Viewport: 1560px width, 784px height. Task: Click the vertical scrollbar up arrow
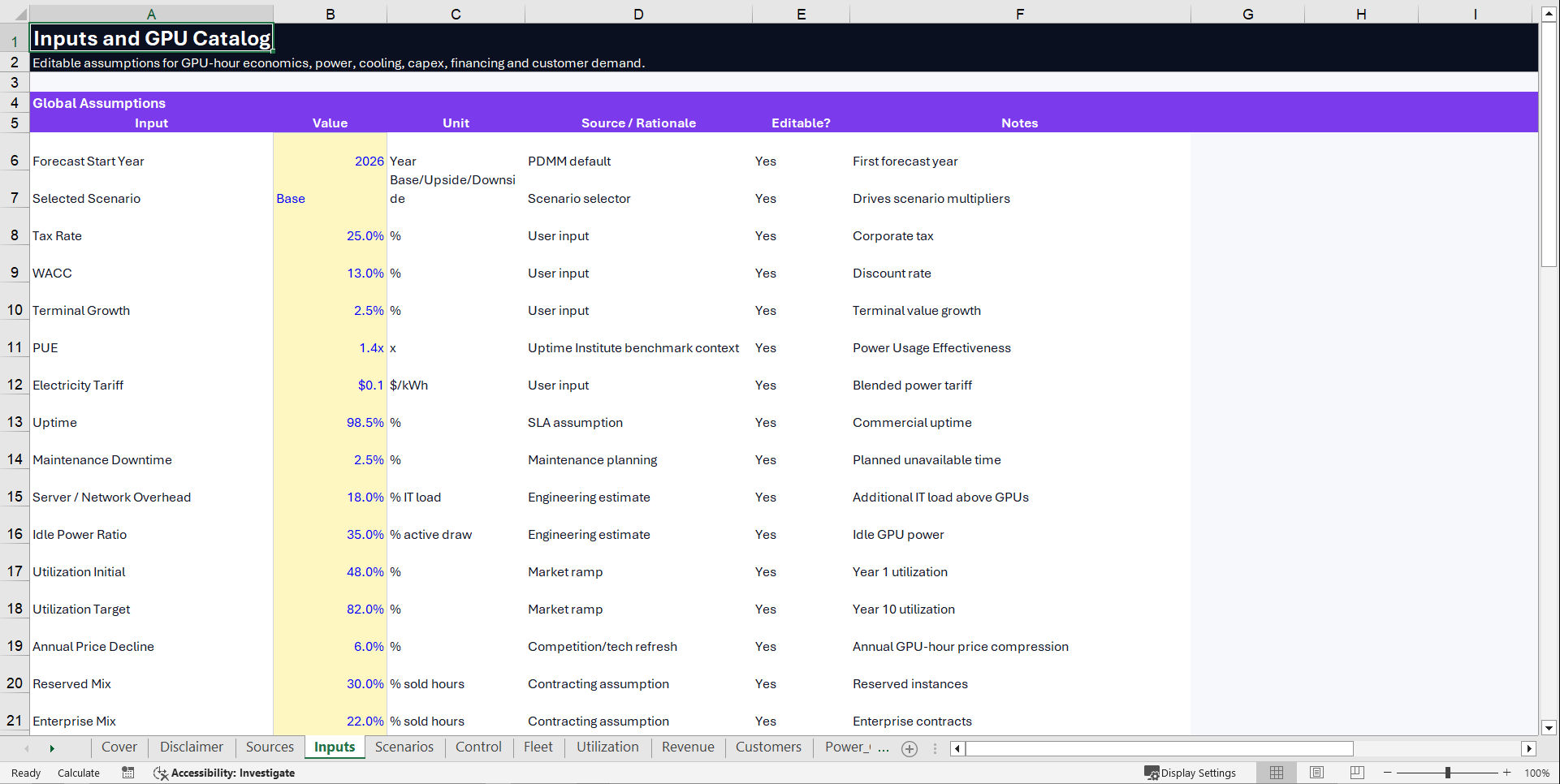click(x=1549, y=14)
